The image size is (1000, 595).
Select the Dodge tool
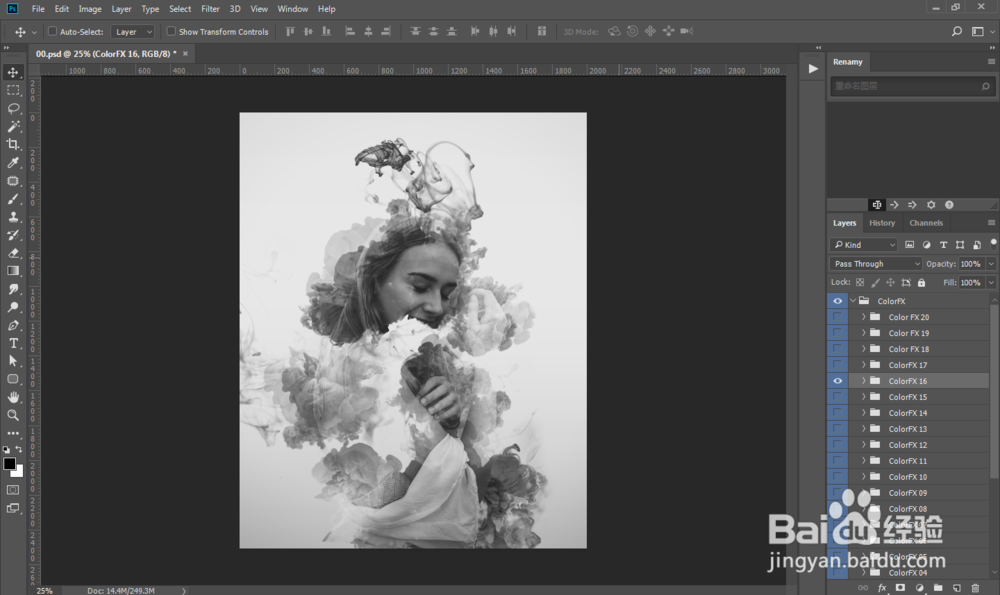click(13, 307)
